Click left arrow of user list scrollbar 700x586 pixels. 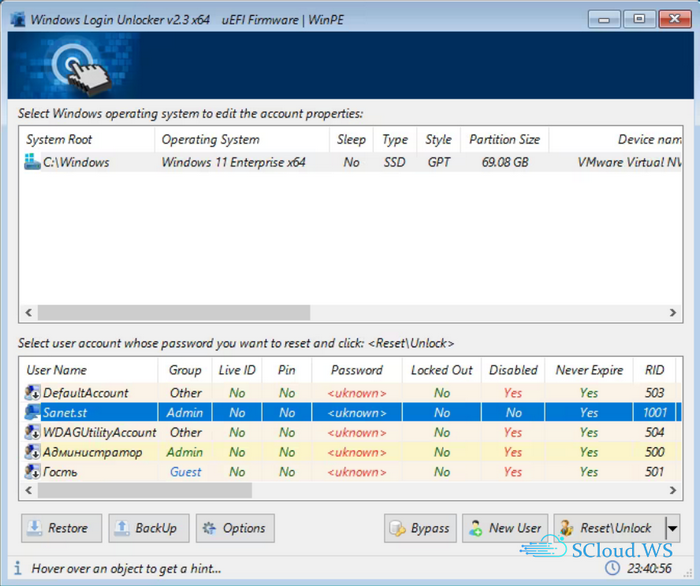tap(29, 490)
